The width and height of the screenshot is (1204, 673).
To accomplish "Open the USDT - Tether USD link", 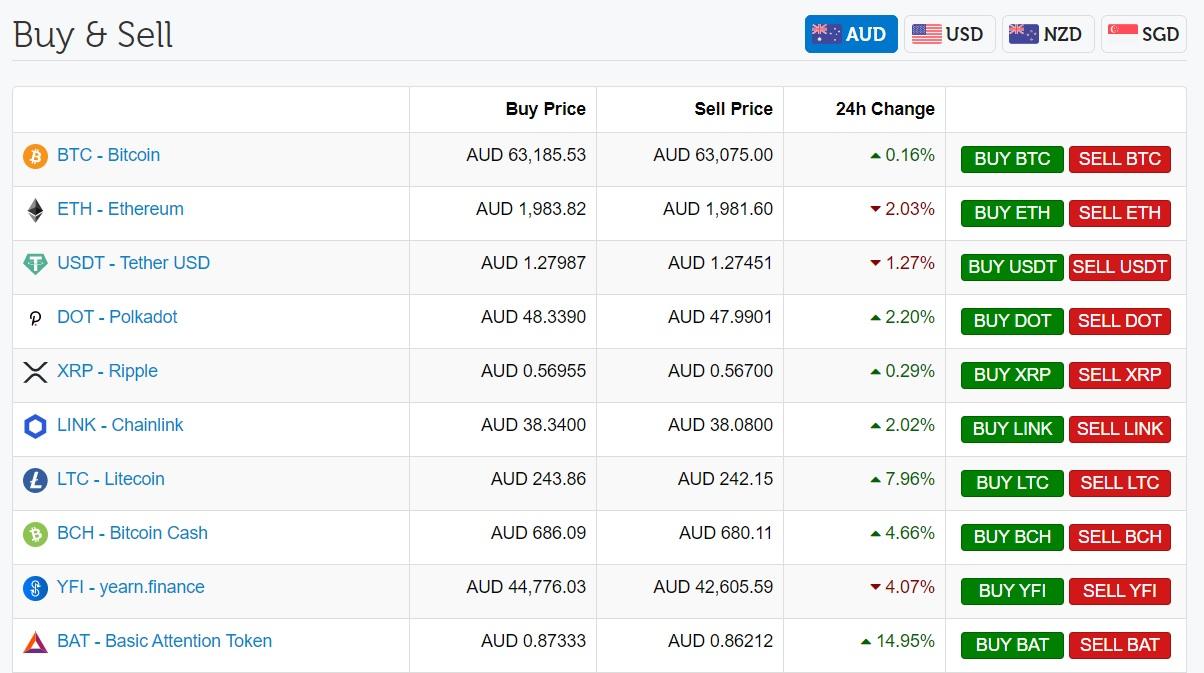I will click(133, 263).
